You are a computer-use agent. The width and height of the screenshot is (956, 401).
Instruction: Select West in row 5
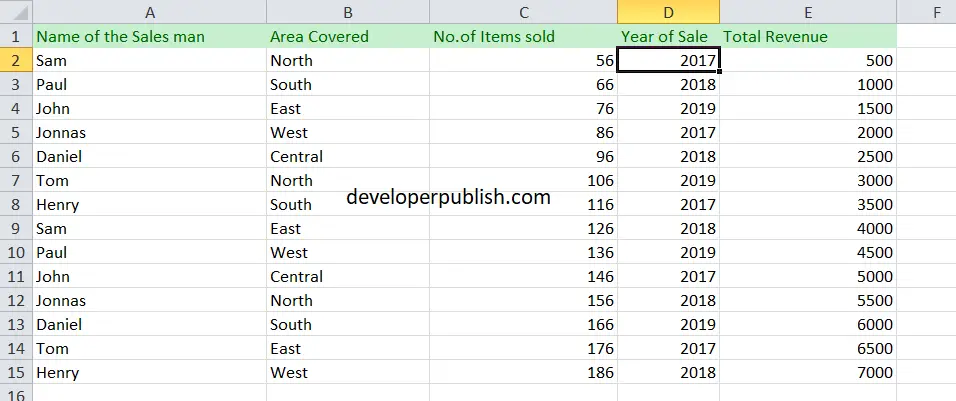pos(348,132)
